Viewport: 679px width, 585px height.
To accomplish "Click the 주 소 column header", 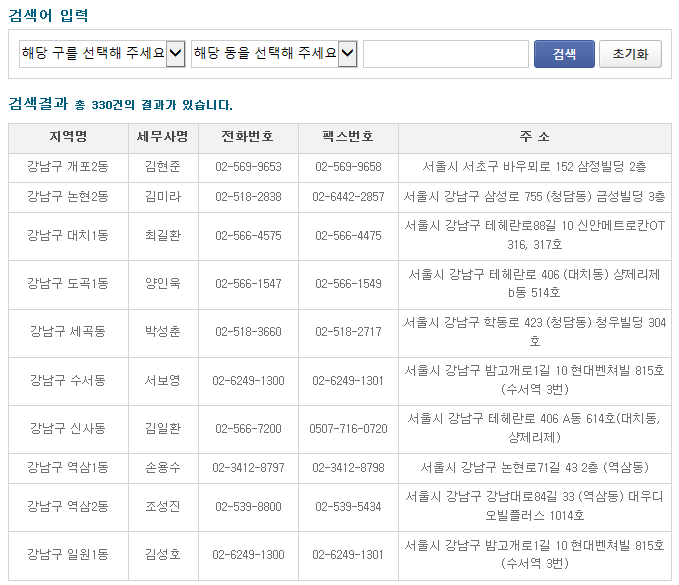I will (x=535, y=137).
